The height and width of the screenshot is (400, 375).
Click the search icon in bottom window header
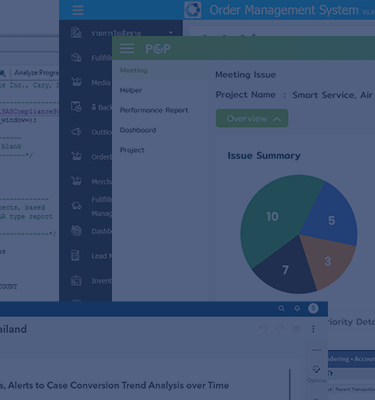[282, 309]
